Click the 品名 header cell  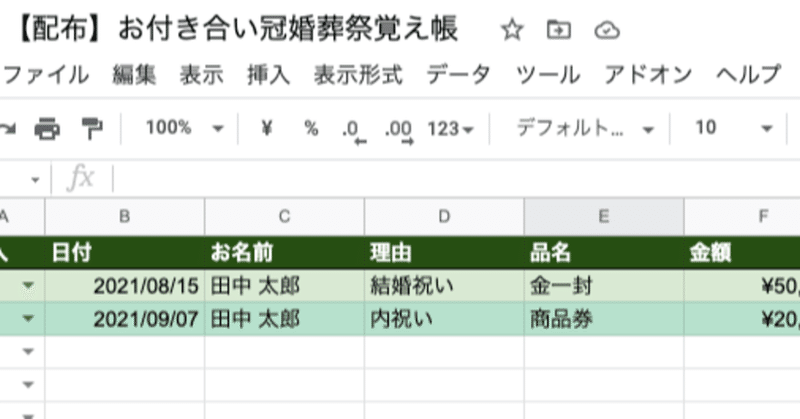pos(604,252)
